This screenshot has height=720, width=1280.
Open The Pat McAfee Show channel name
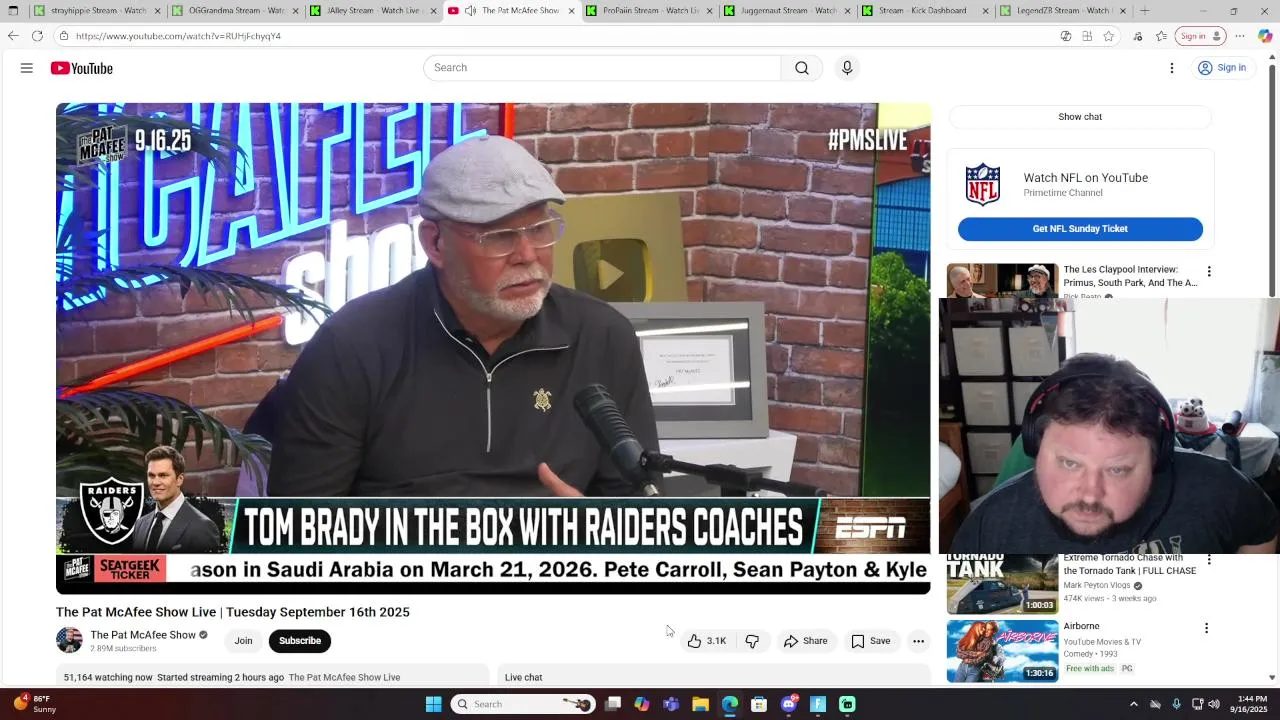point(143,635)
